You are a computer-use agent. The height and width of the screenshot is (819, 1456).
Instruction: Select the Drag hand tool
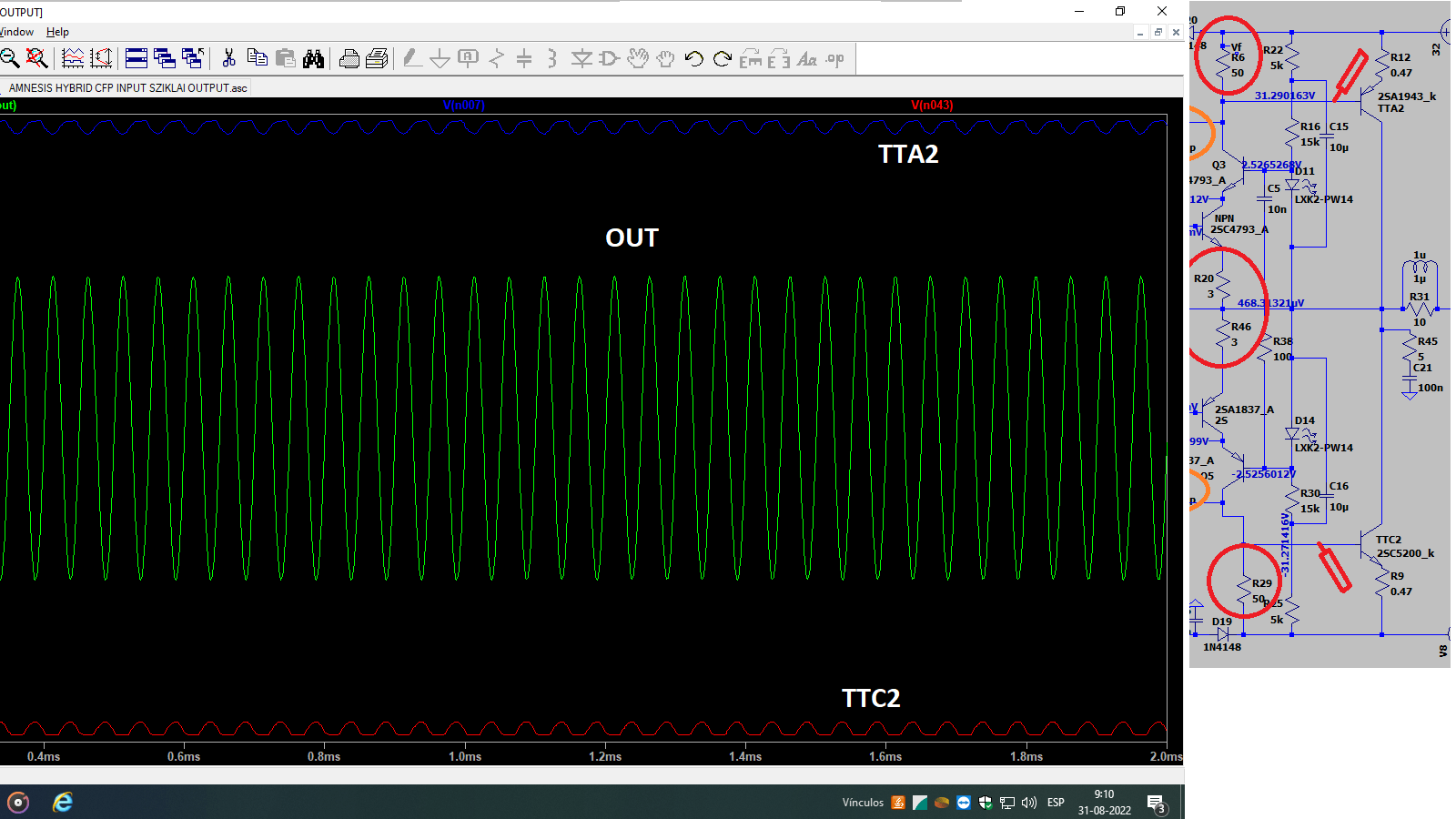666,59
